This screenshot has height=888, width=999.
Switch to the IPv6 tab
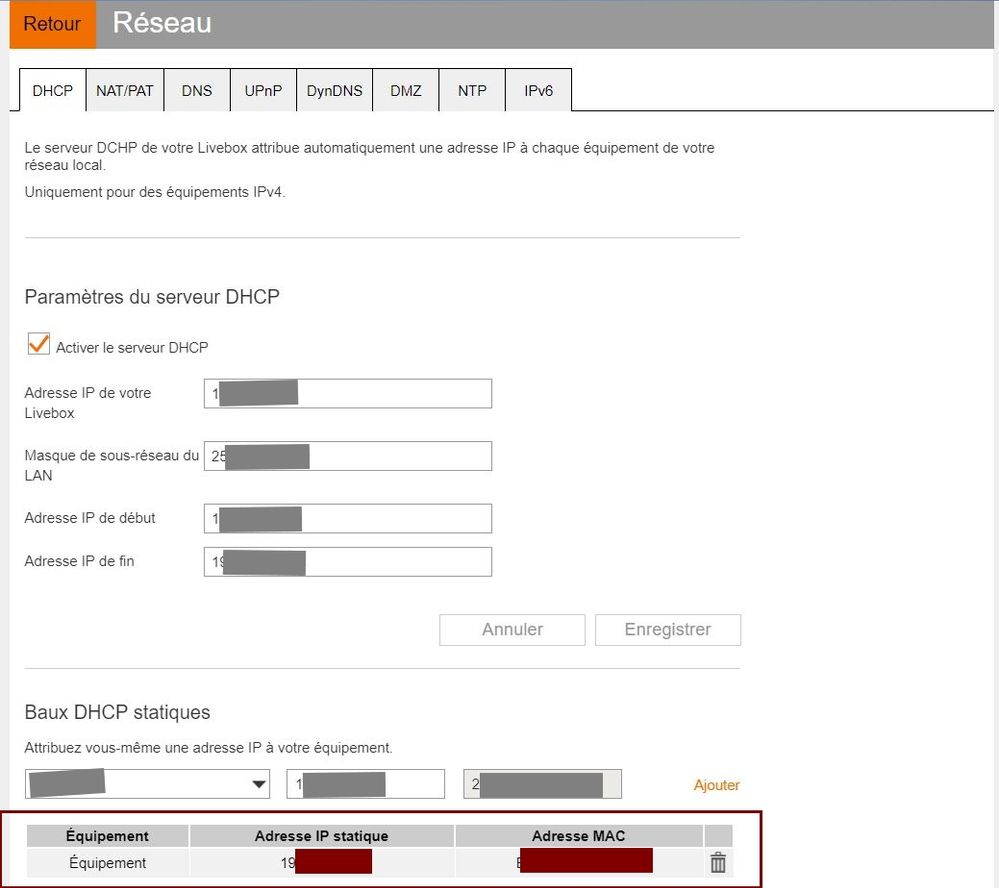(x=538, y=90)
